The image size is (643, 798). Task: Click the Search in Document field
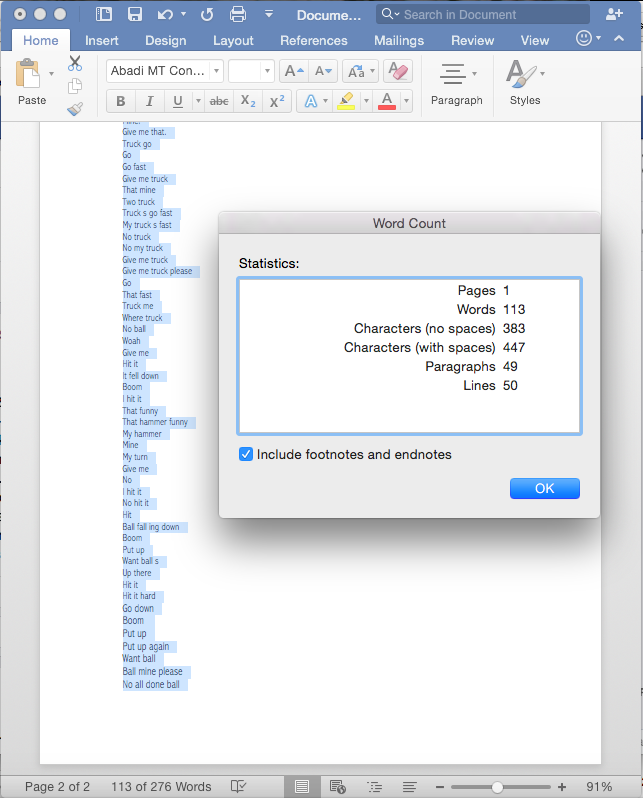[x=483, y=14]
